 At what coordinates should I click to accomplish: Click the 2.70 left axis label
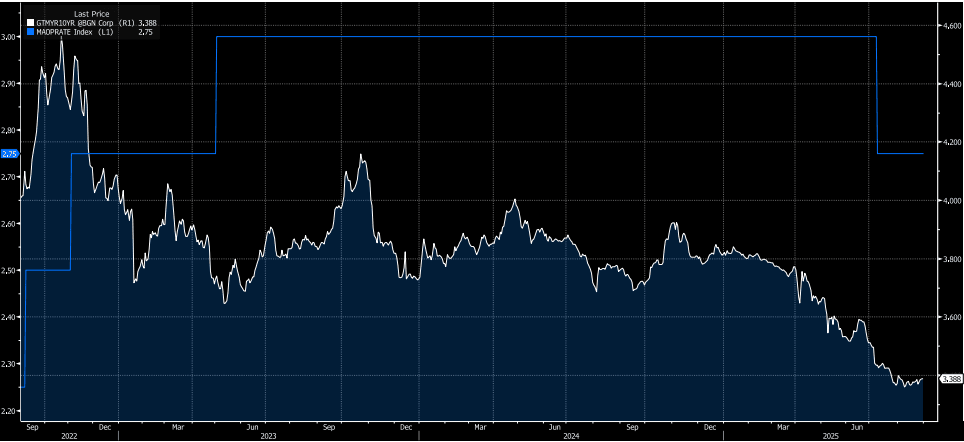pyautogui.click(x=10, y=177)
